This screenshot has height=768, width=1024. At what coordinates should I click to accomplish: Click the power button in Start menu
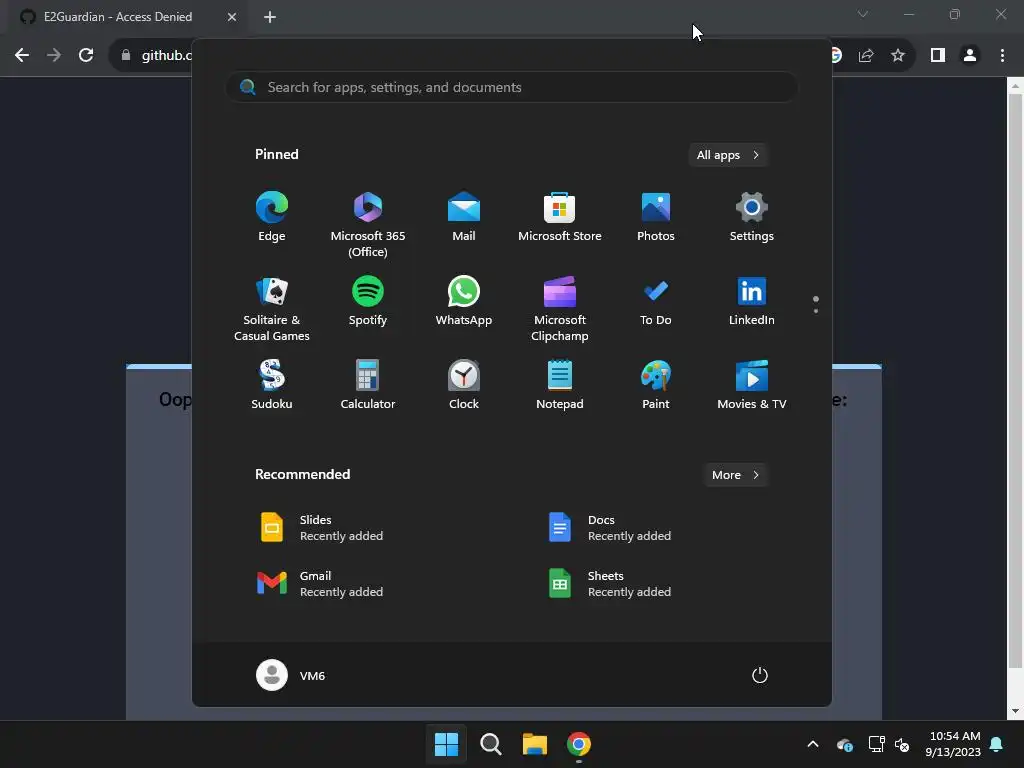pos(760,675)
